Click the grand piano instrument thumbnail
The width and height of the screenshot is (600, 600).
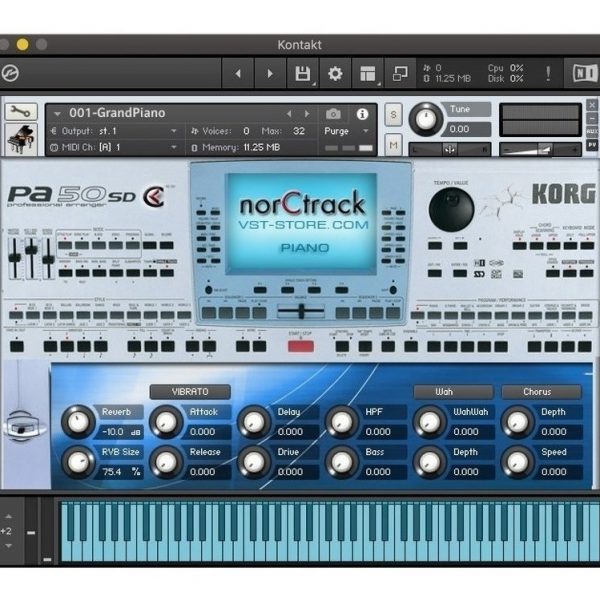tap(21, 139)
